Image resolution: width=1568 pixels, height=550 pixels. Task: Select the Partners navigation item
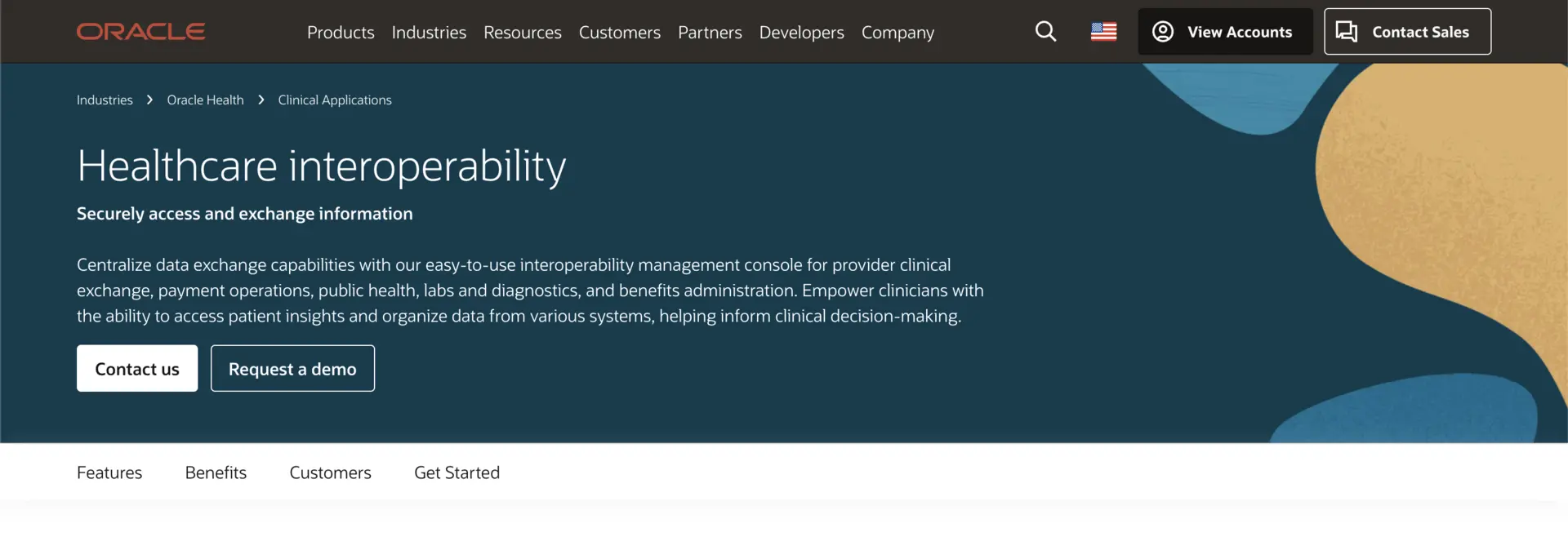pos(710,33)
